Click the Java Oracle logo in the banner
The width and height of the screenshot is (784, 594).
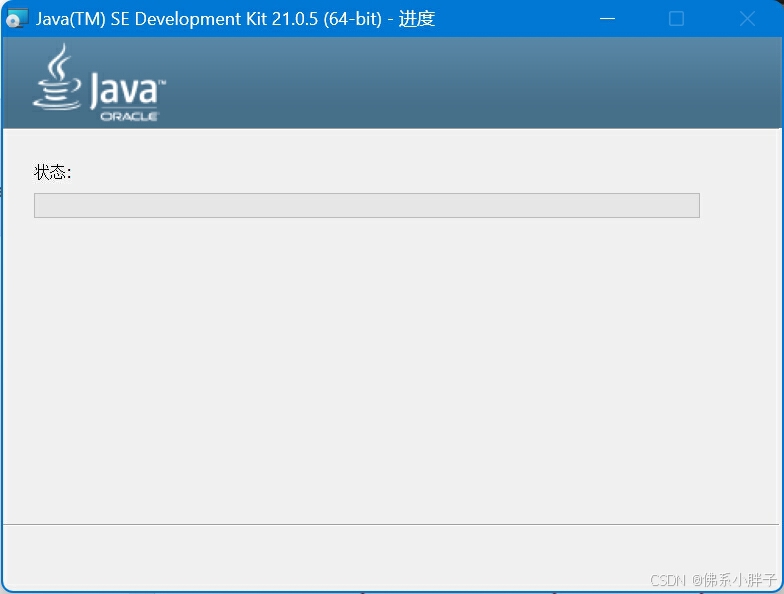(99, 82)
